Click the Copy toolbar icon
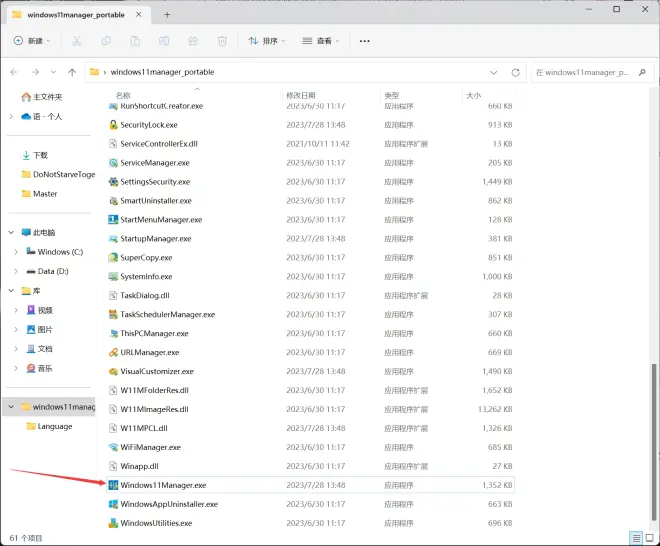 pos(106,41)
